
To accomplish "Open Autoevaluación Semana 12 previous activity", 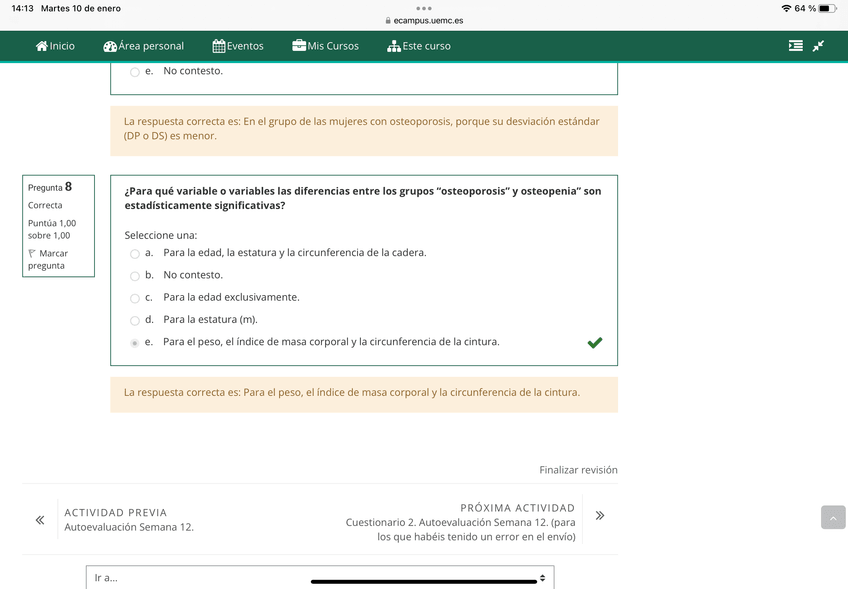I will click(x=128, y=525).
